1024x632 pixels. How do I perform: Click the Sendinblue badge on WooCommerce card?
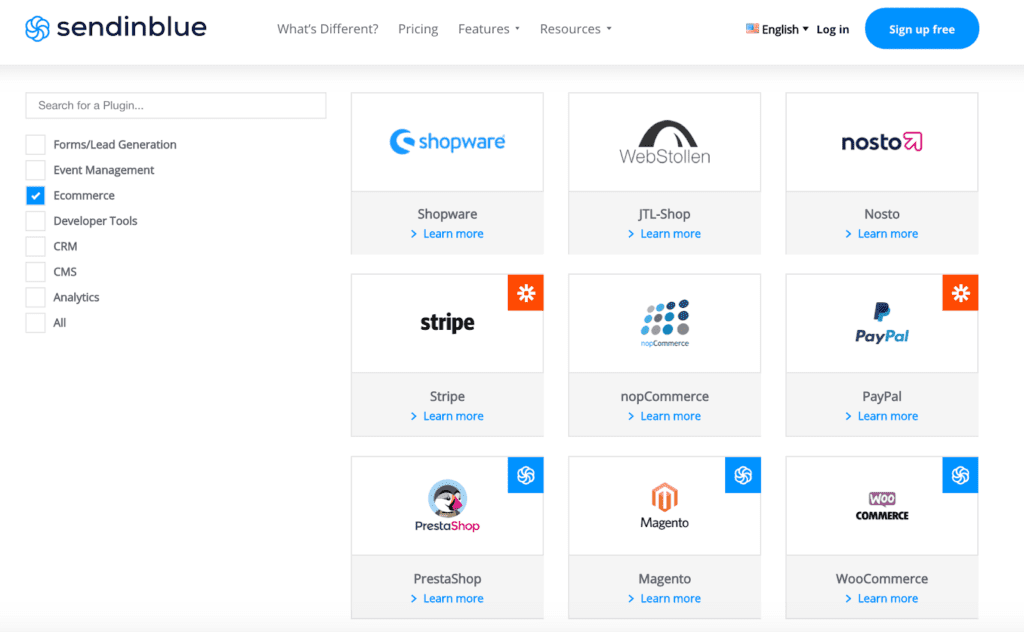pos(960,475)
